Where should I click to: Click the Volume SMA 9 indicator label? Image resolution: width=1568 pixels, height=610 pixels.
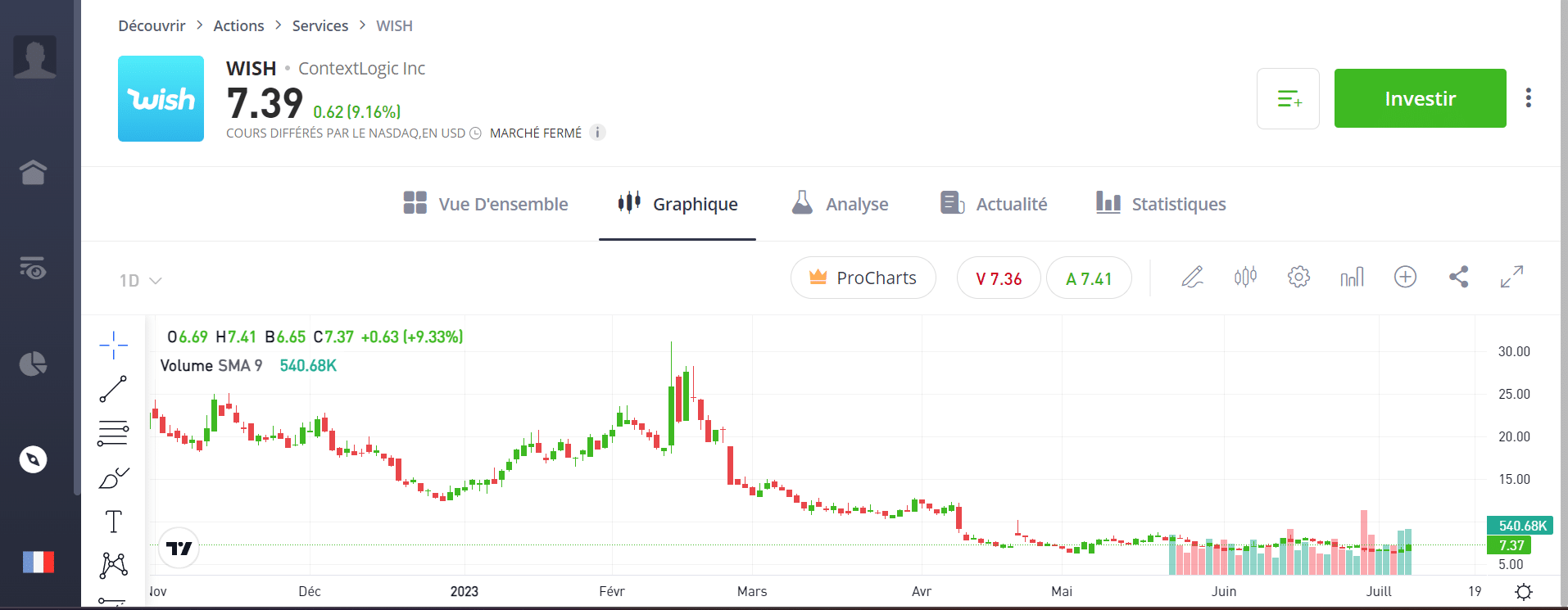(211, 365)
